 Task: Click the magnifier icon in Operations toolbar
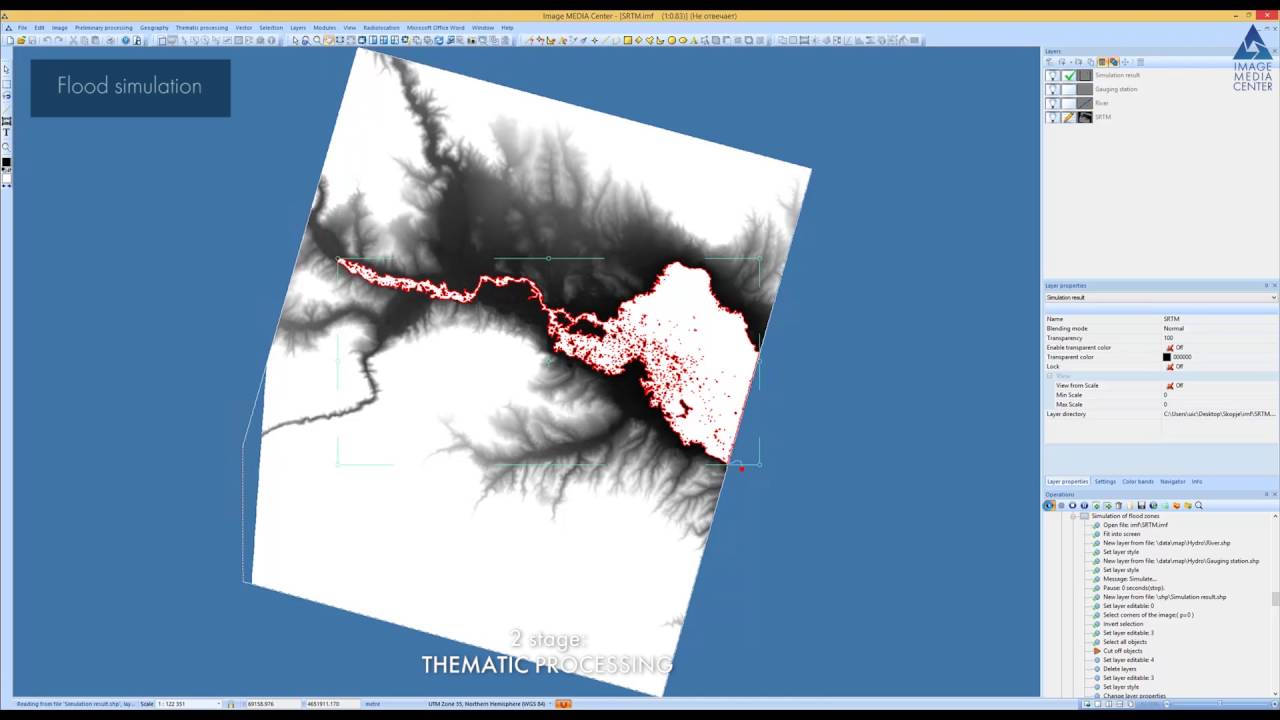coord(1199,506)
